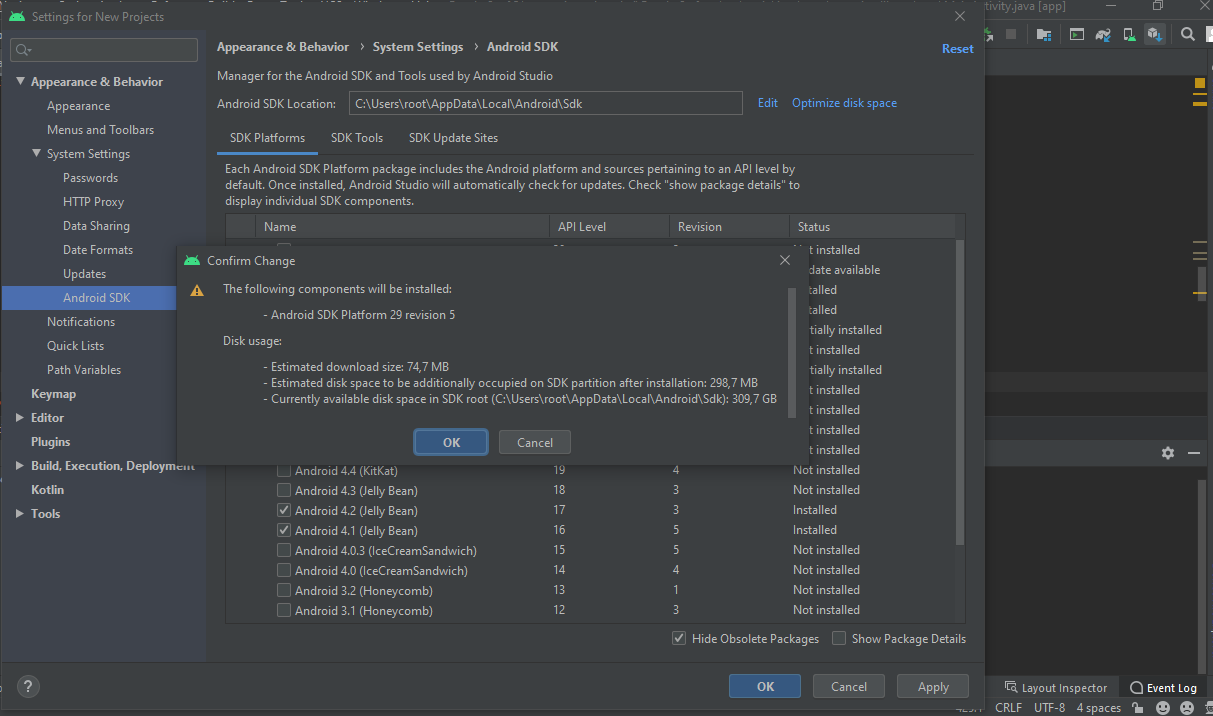Check Android 4.0 (IceCreamSandwich) checkbox
The image size is (1213, 716).
[x=284, y=570]
